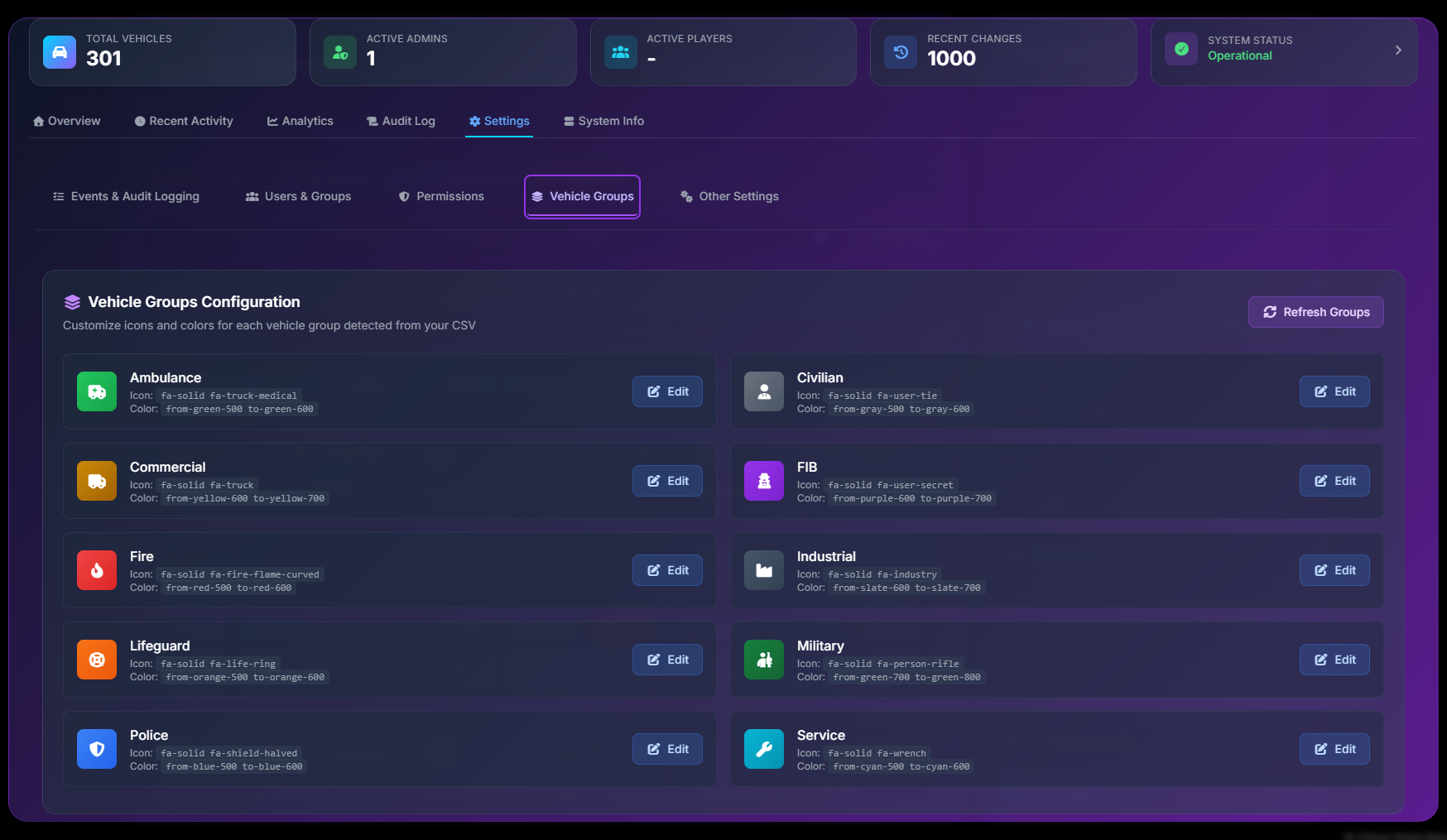
Task: Click the green Ambulance truck-medical icon
Action: [x=97, y=391]
